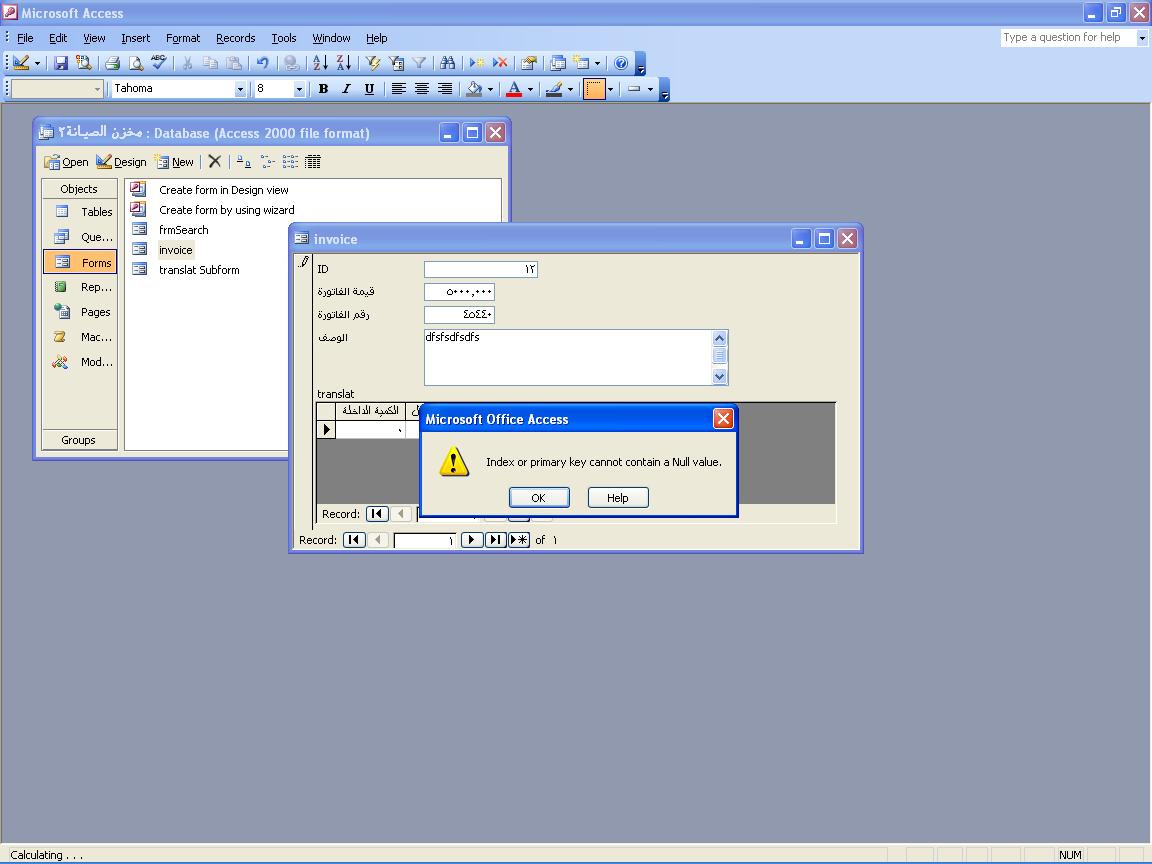Open the Records menu

pyautogui.click(x=236, y=38)
